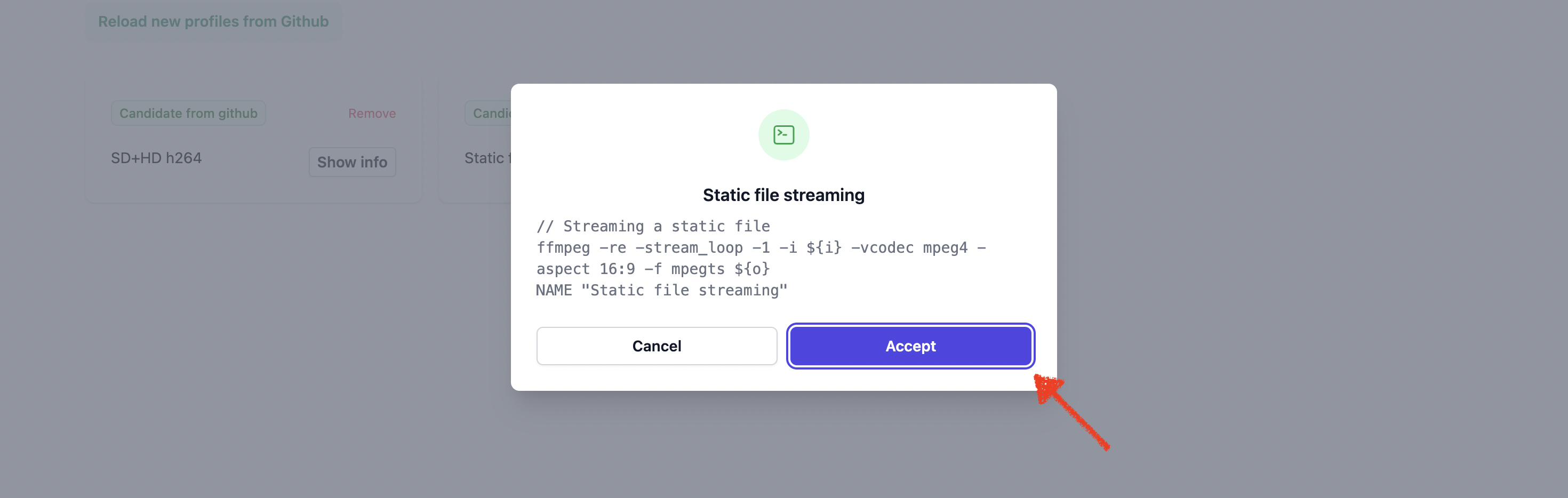
Task: Click the Streaming a static file comment line
Action: tap(652, 227)
